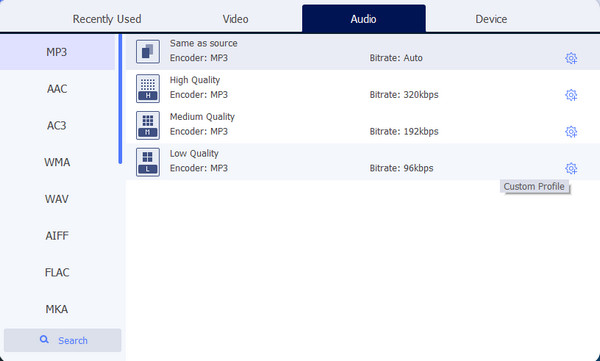Click the Search format field

tap(63, 340)
